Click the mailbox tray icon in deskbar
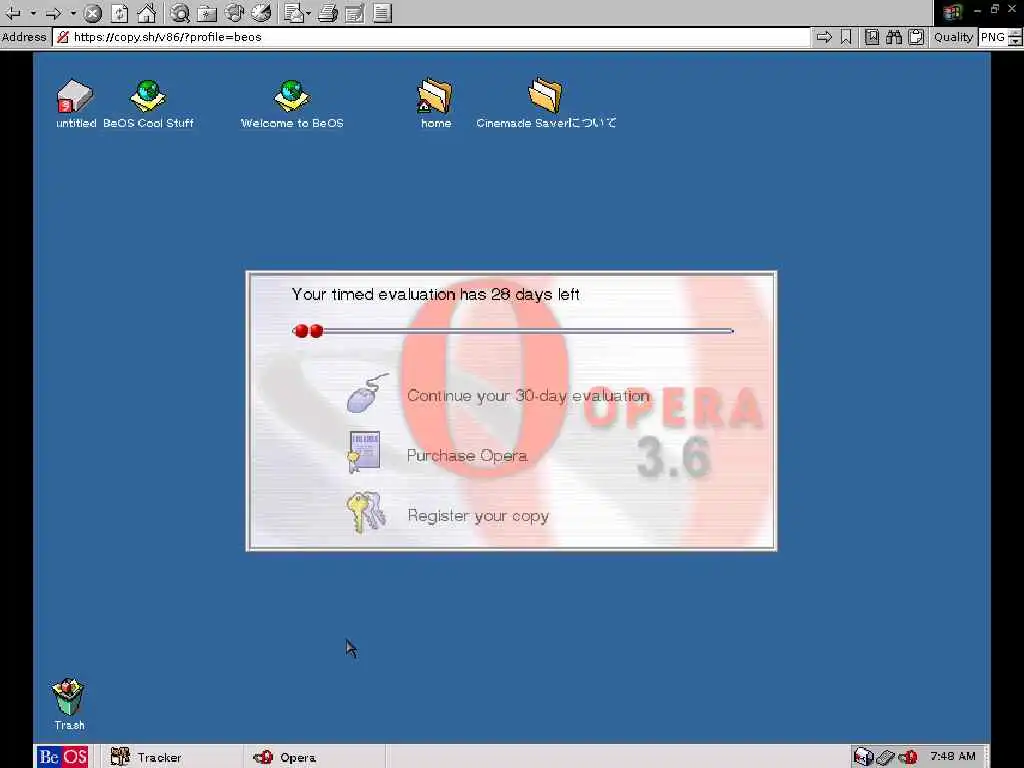The height and width of the screenshot is (768, 1024). click(863, 757)
